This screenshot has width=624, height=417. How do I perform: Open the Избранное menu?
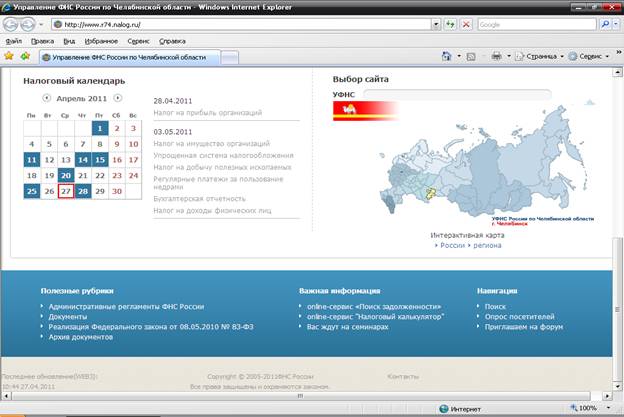98,41
